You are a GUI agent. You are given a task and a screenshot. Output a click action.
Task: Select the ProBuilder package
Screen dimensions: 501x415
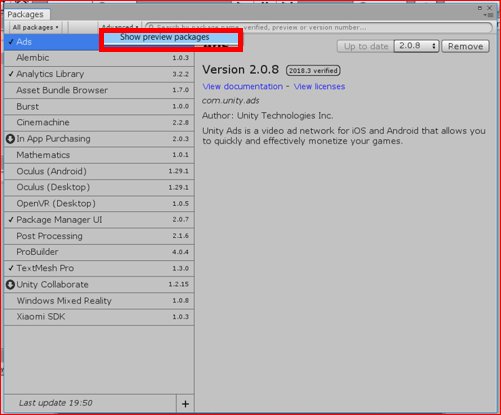click(x=99, y=252)
